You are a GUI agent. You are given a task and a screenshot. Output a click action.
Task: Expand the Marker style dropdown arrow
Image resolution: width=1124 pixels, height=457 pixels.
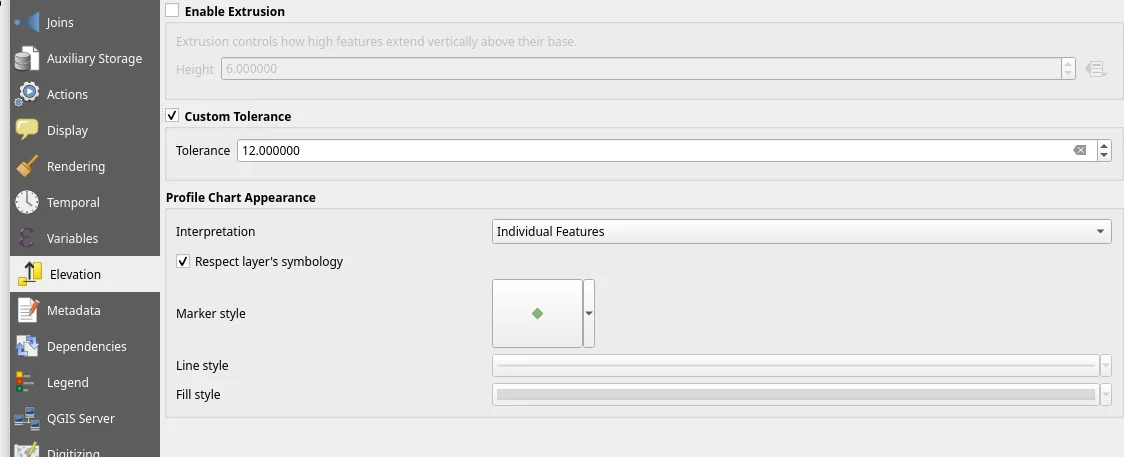coord(589,313)
